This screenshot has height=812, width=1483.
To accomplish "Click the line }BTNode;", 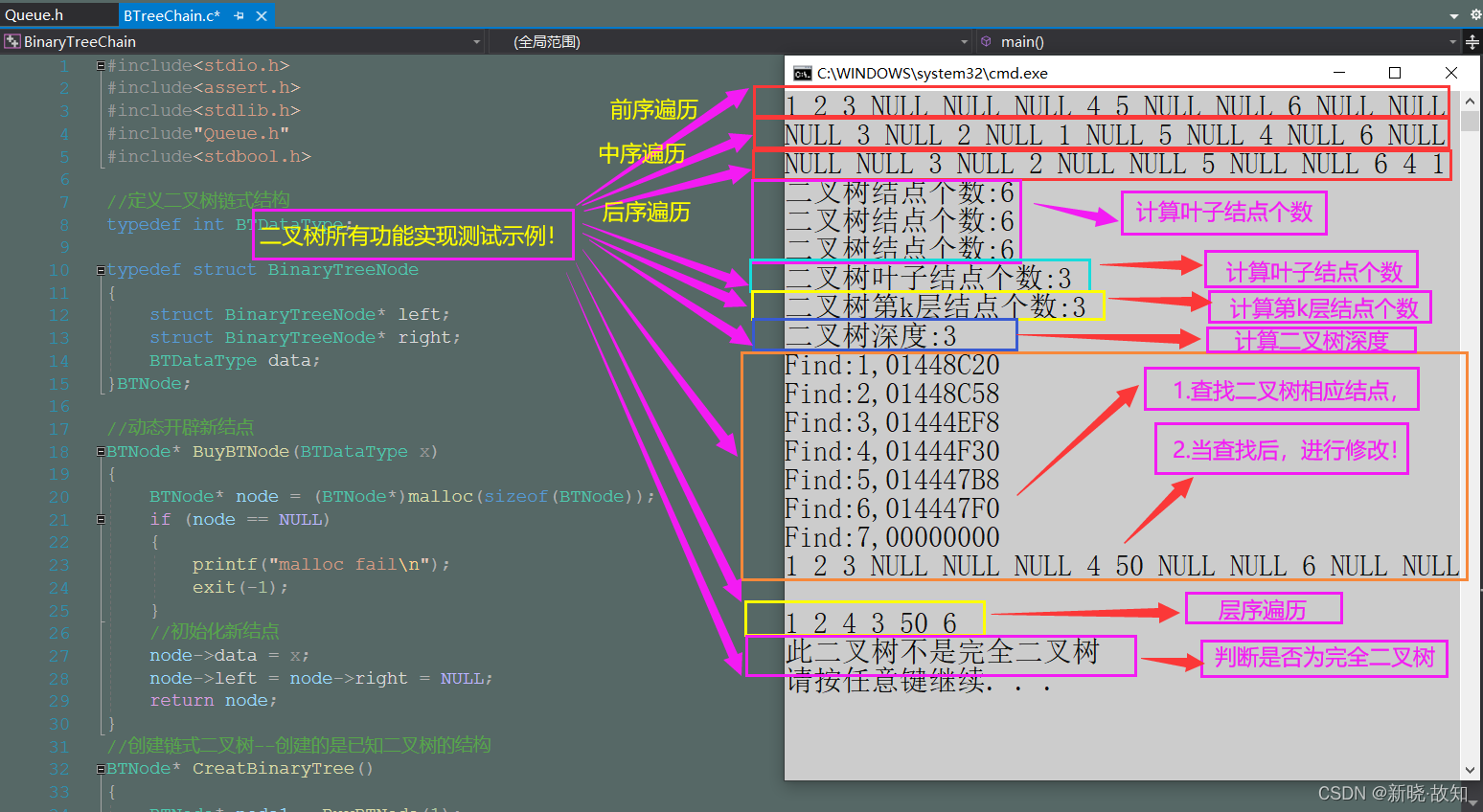I will point(148,384).
